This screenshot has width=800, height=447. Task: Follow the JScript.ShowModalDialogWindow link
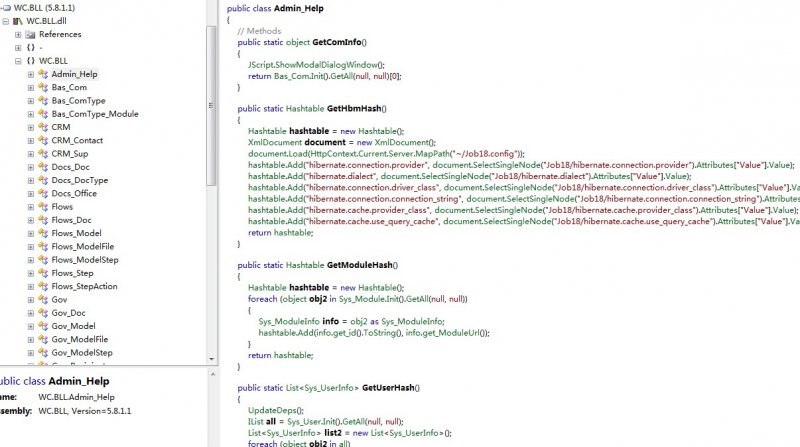pyautogui.click(x=314, y=65)
